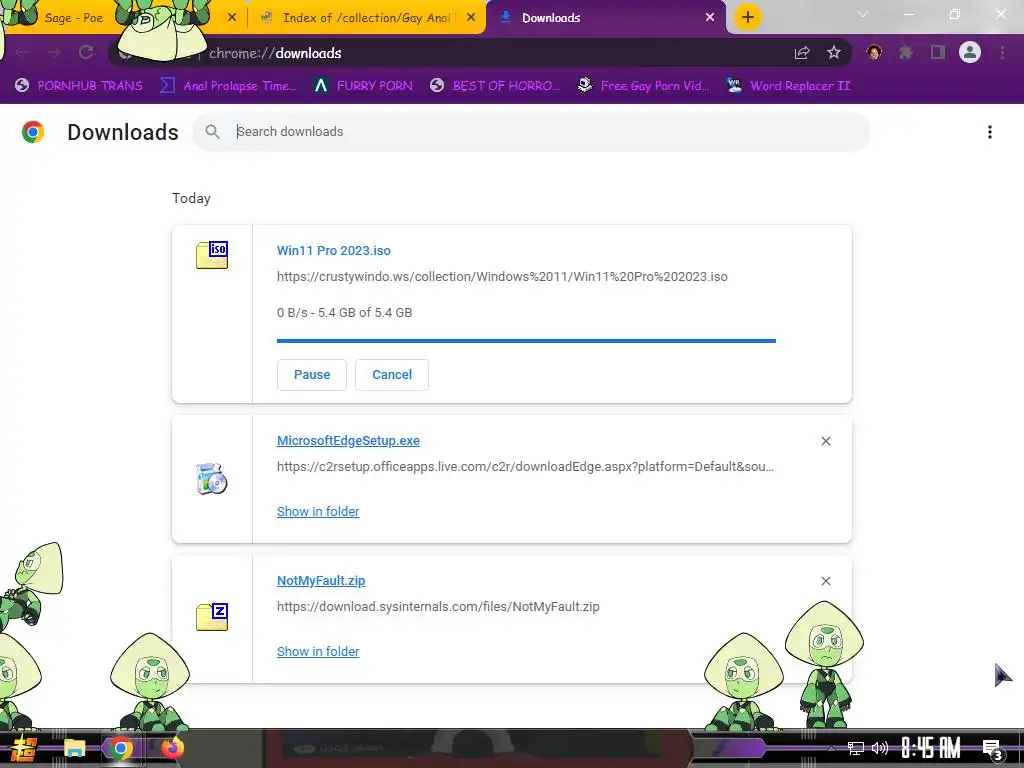Click the search magnifier icon
This screenshot has width=1024, height=768.
pyautogui.click(x=212, y=132)
